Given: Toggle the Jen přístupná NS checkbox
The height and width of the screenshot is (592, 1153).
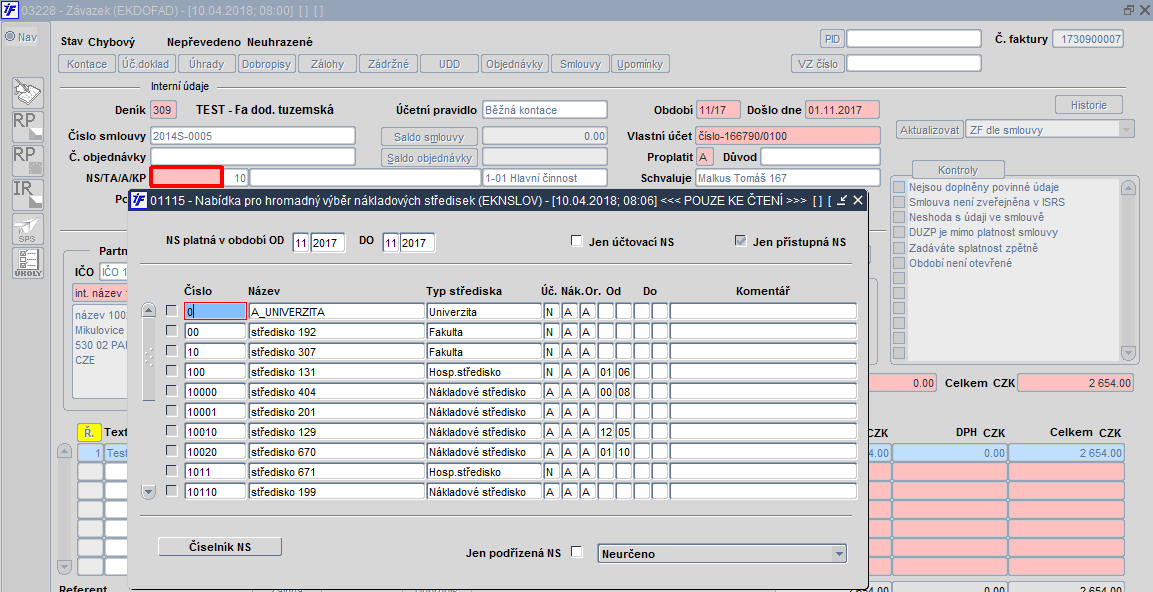Looking at the screenshot, I should (x=740, y=240).
